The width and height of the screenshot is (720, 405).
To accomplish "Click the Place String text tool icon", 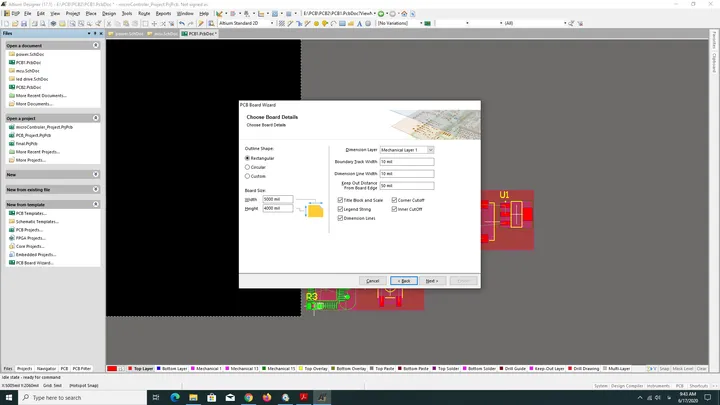I will tap(360, 23).
